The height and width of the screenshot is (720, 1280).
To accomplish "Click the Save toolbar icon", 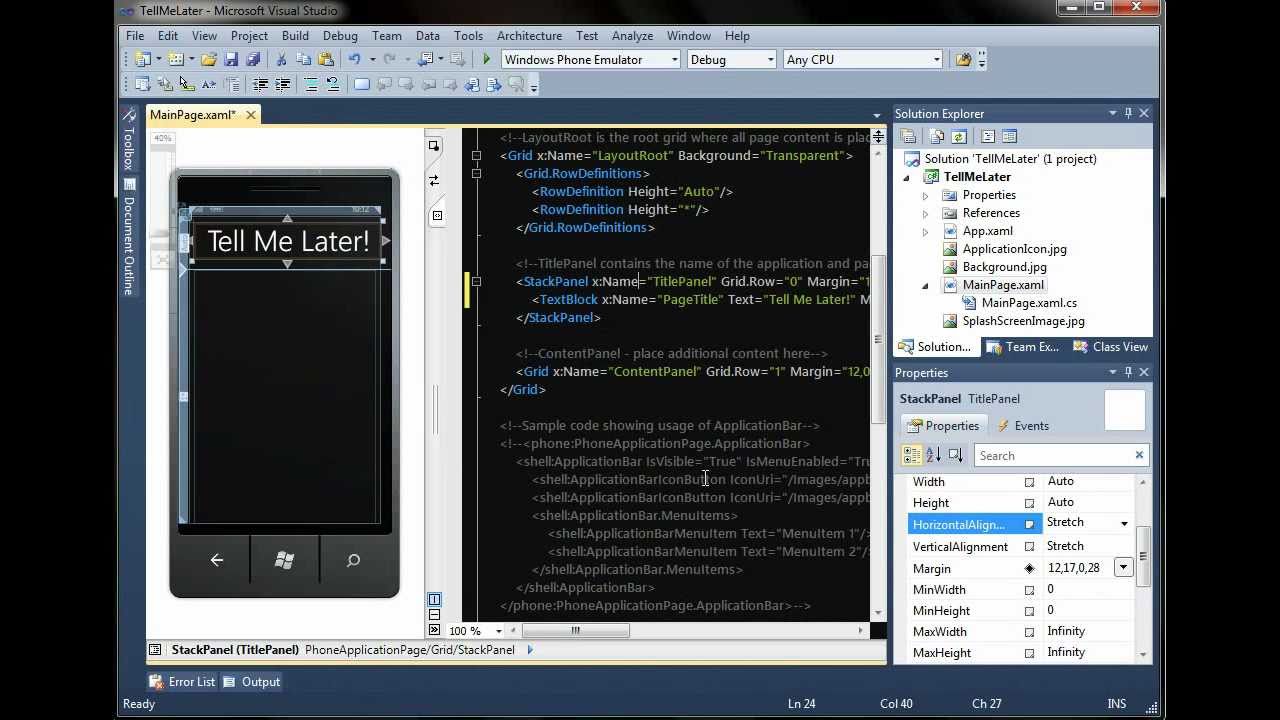I will (x=231, y=60).
